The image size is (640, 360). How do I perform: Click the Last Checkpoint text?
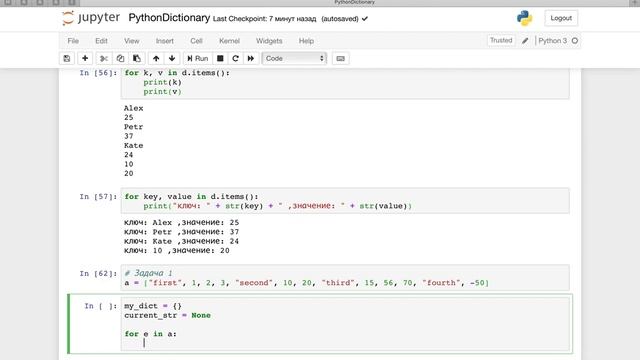point(264,19)
